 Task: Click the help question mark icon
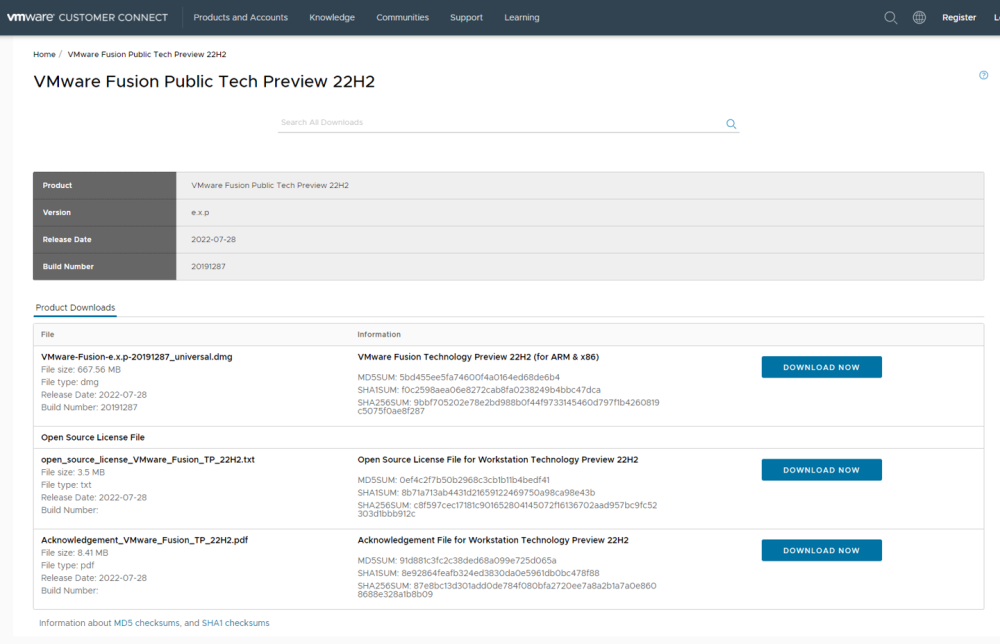(x=984, y=75)
